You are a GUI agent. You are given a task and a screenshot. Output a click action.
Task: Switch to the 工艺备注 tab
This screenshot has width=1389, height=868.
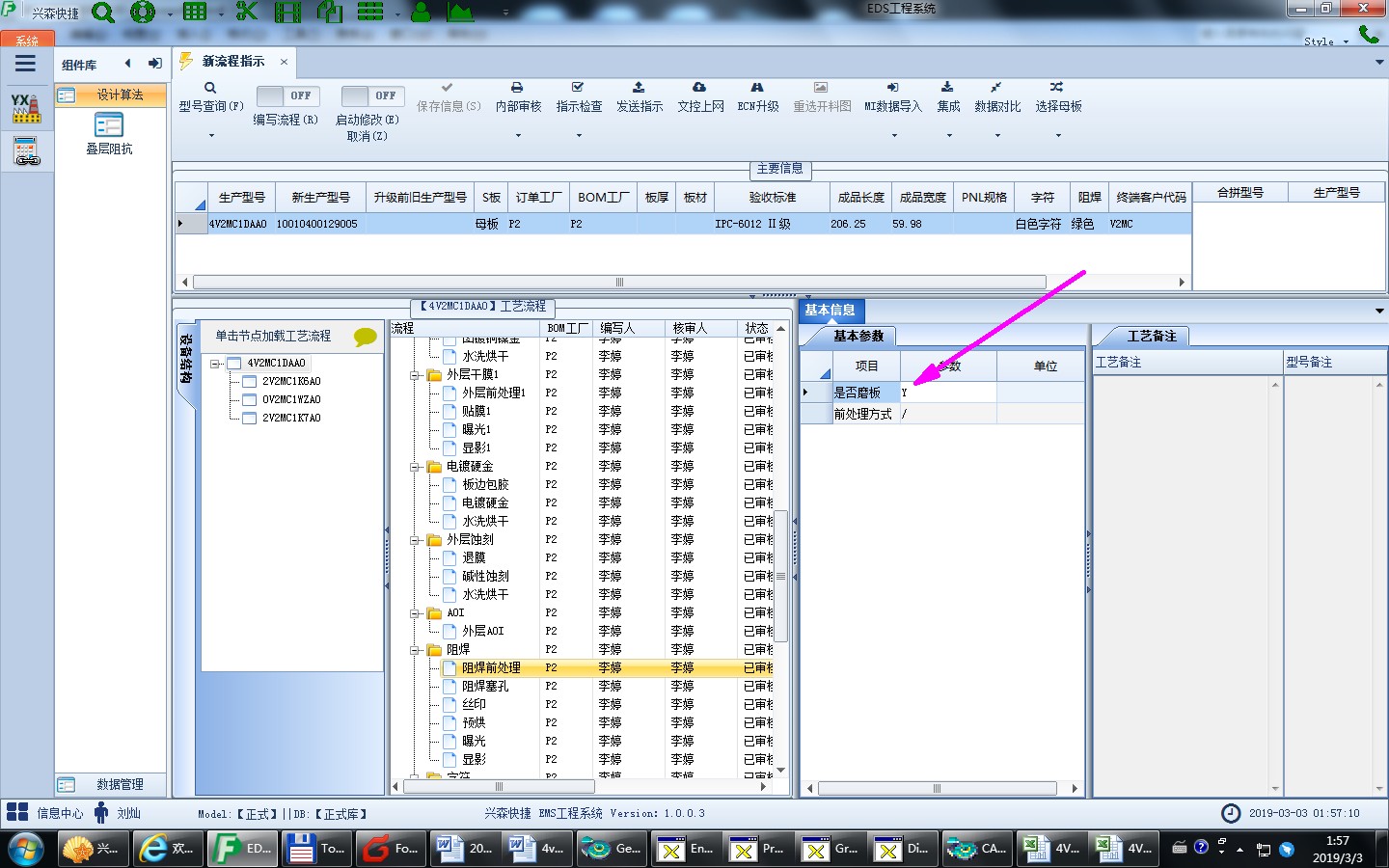pos(1152,336)
